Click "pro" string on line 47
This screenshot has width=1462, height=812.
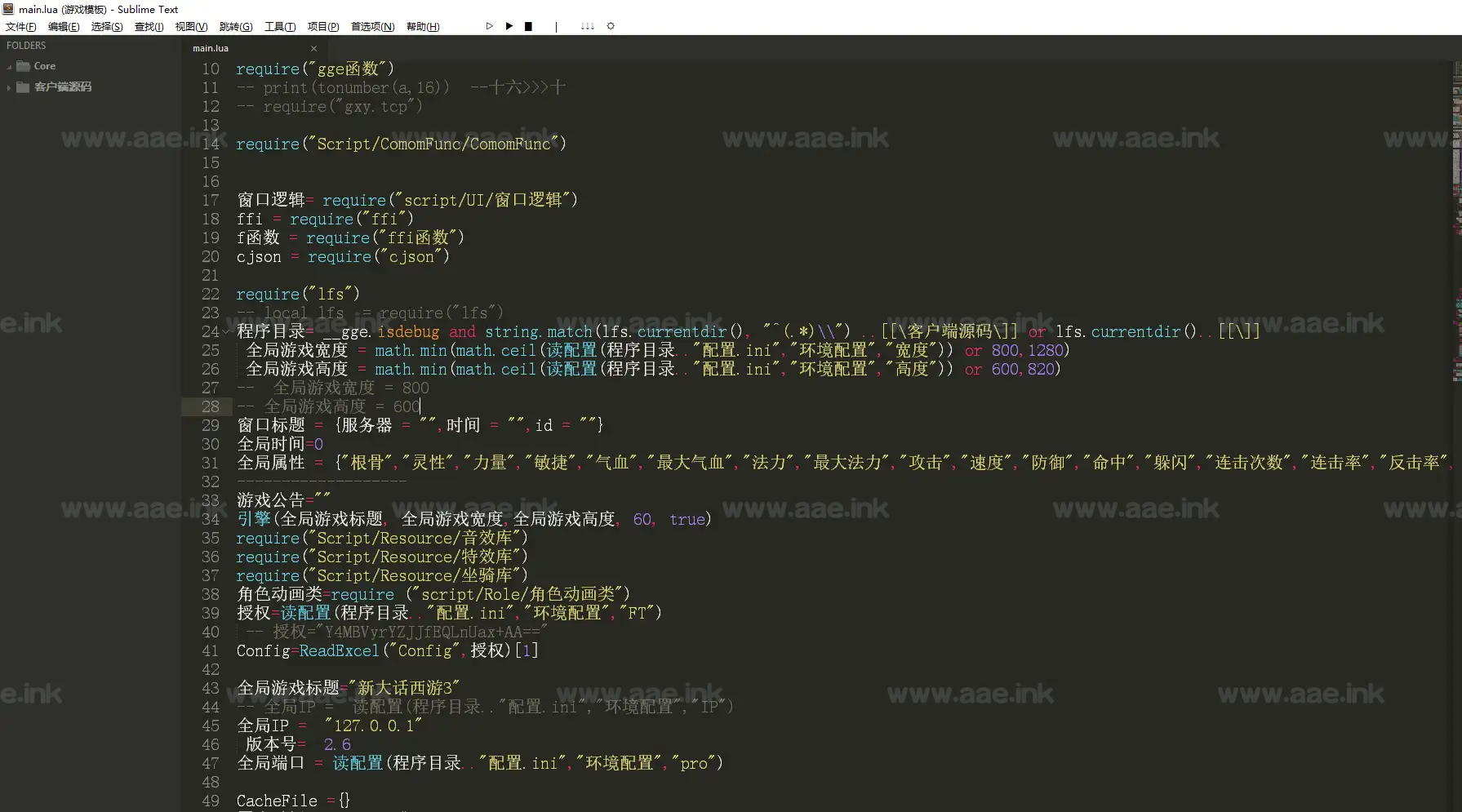[x=695, y=763]
